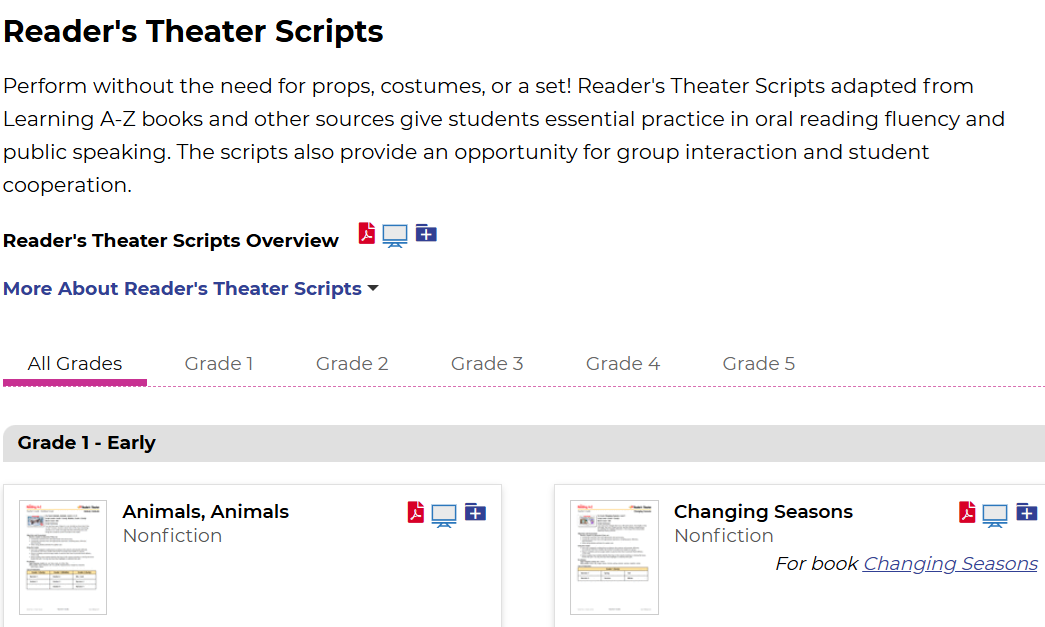Open the Reader's Theater Scripts Overview PDF icon
Screen dimensions: 1045x627
(x=367, y=234)
